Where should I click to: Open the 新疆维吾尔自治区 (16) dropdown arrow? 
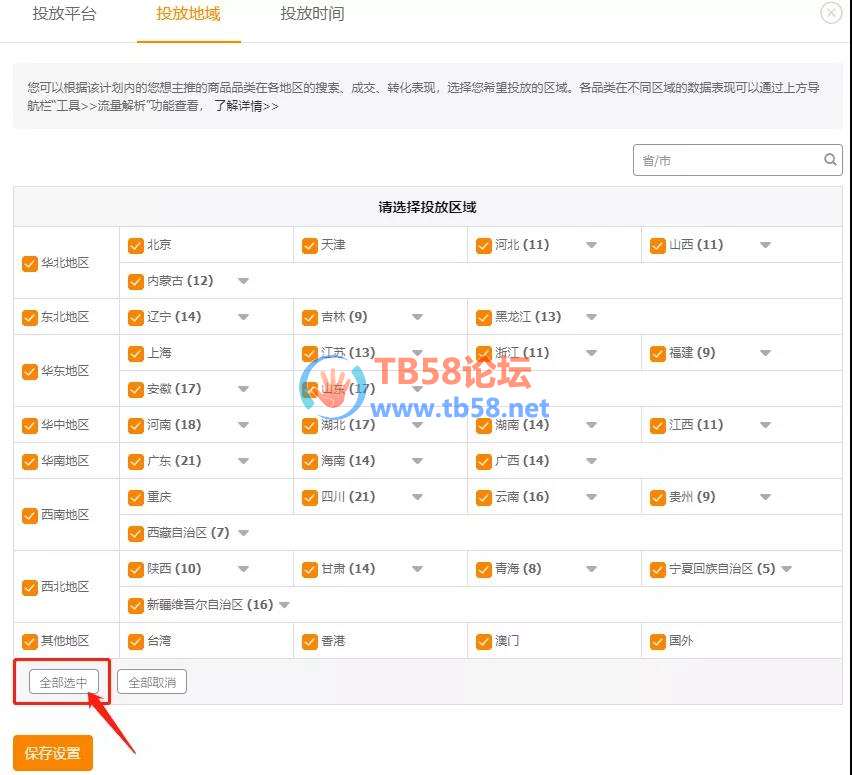284,605
